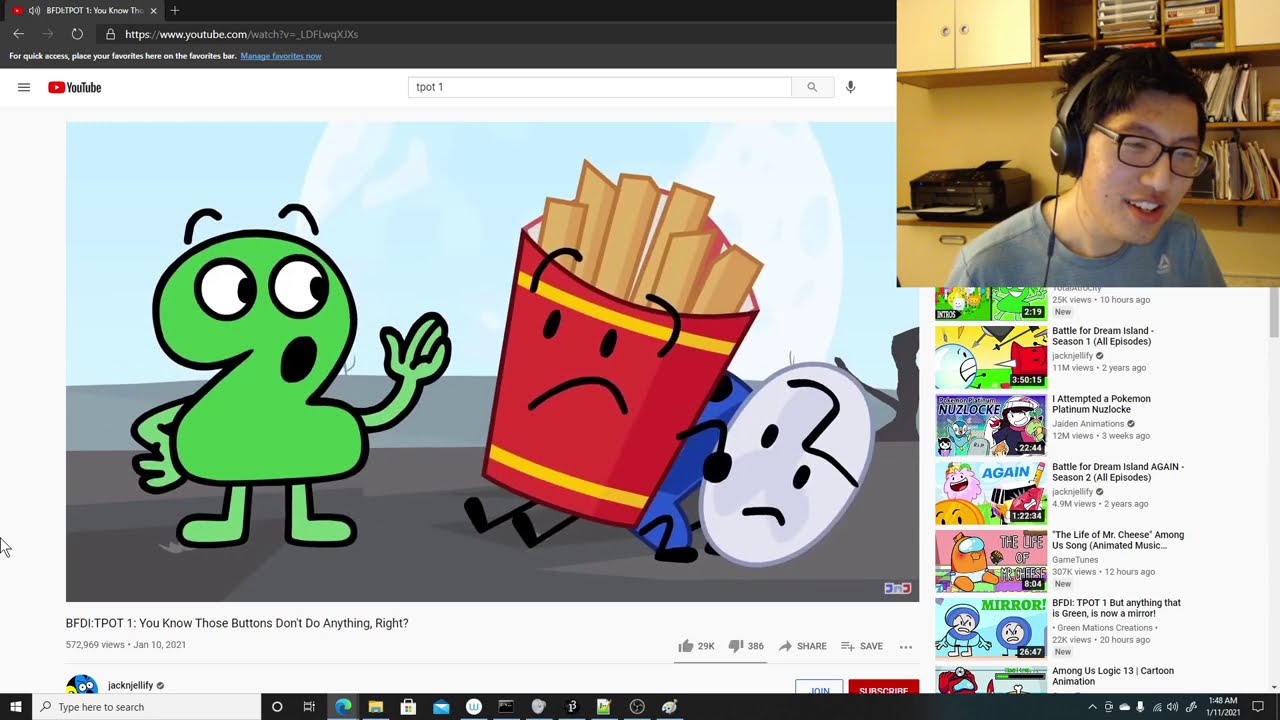The image size is (1280, 720).
Task: Save the video to a playlist
Action: [862, 646]
